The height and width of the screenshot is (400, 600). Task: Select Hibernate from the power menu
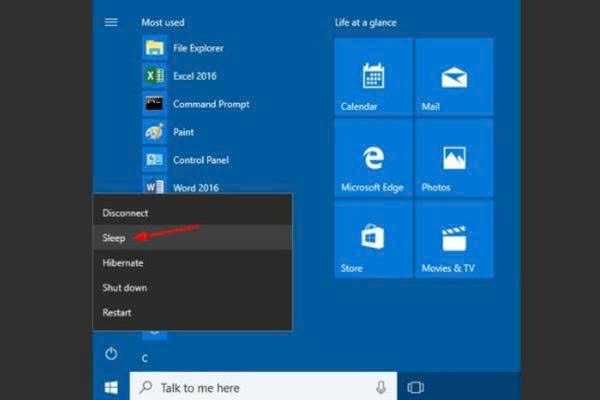coord(193,263)
